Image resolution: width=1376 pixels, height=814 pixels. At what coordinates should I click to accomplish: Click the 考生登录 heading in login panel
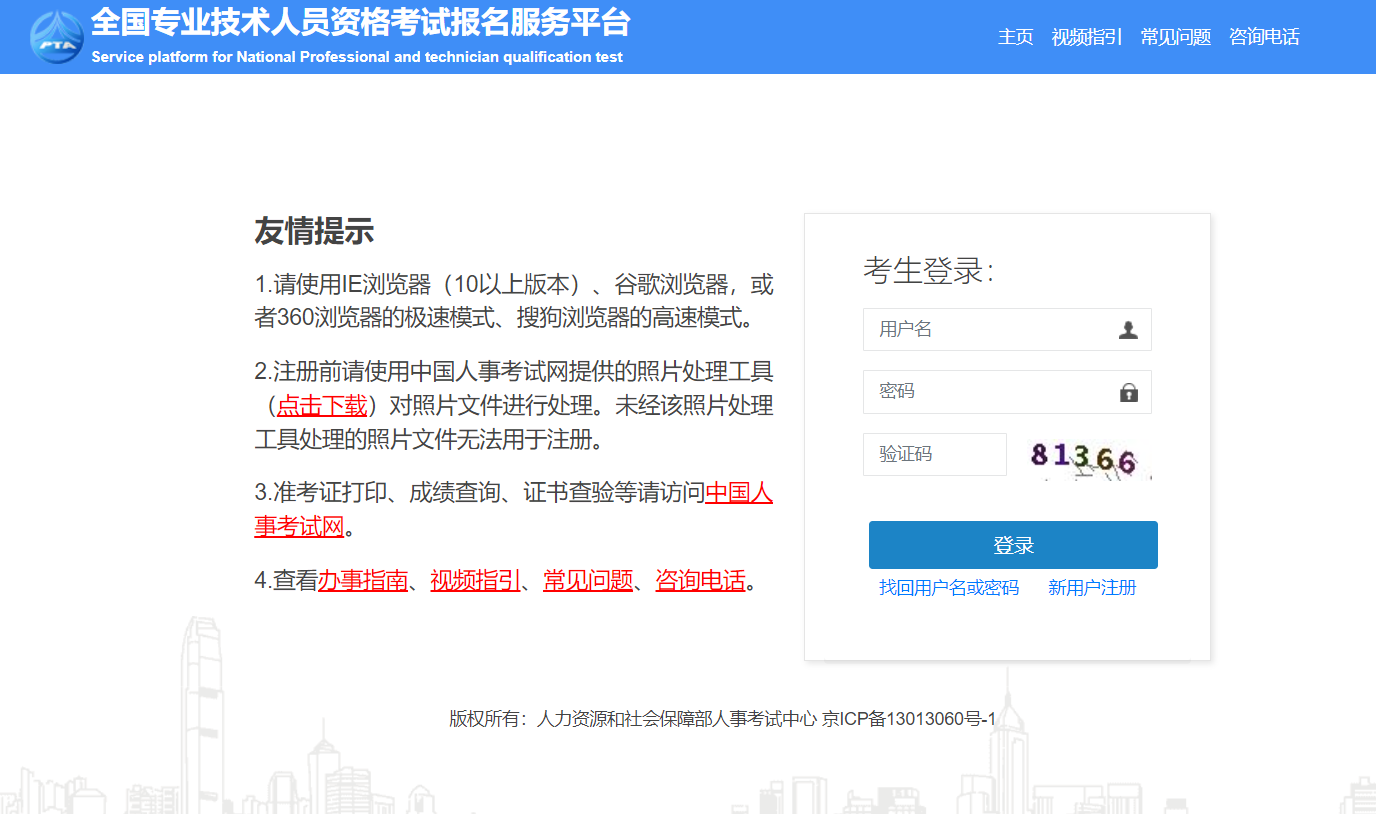click(x=928, y=271)
